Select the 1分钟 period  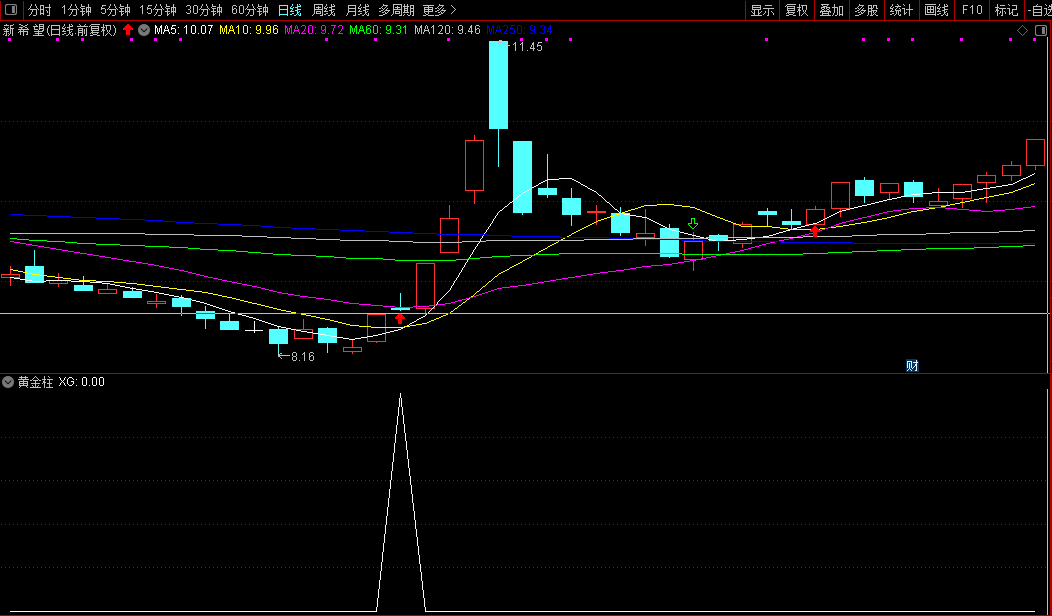pyautogui.click(x=76, y=10)
